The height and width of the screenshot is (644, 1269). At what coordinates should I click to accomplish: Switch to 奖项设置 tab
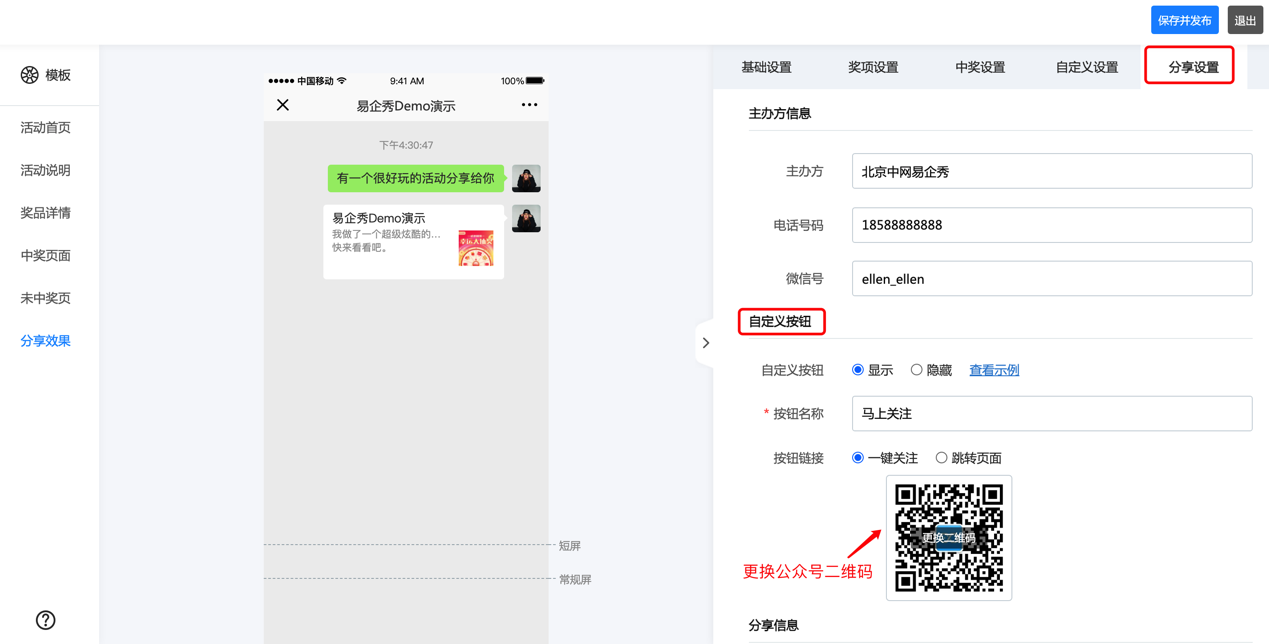873,67
